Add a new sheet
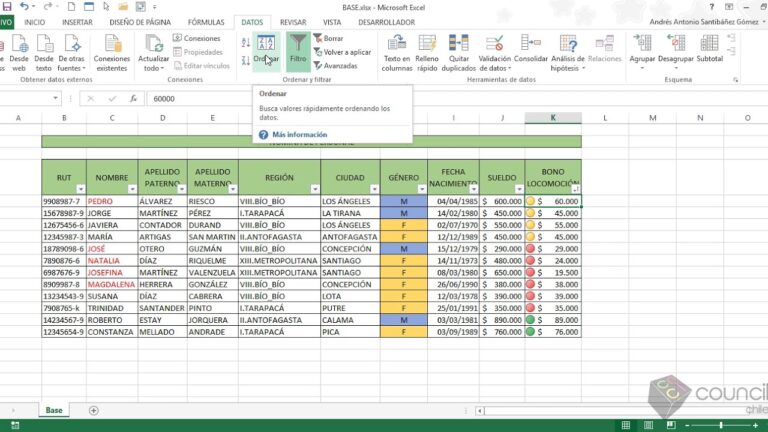This screenshot has width=768, height=432. click(x=94, y=410)
